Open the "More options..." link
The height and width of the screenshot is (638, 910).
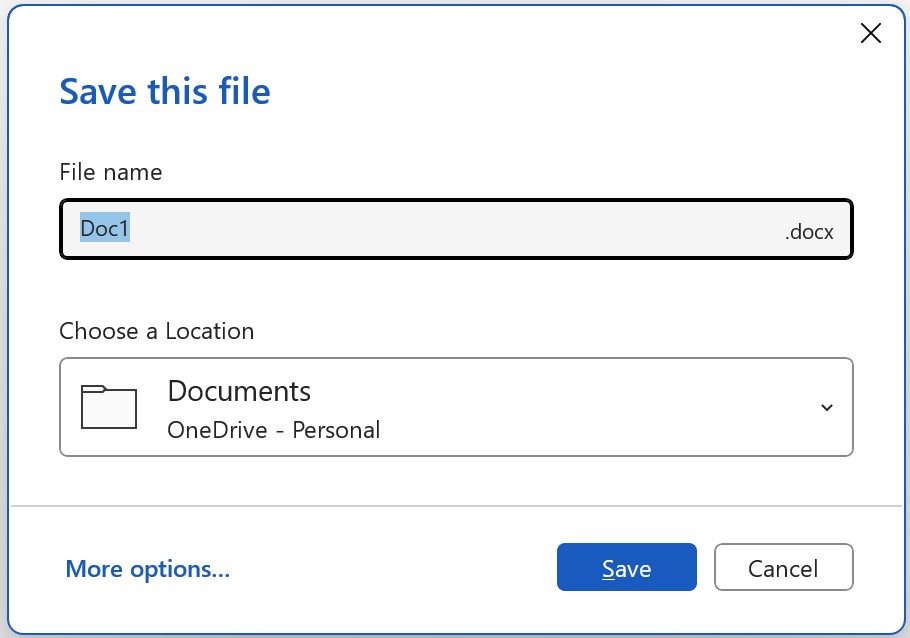tap(148, 569)
